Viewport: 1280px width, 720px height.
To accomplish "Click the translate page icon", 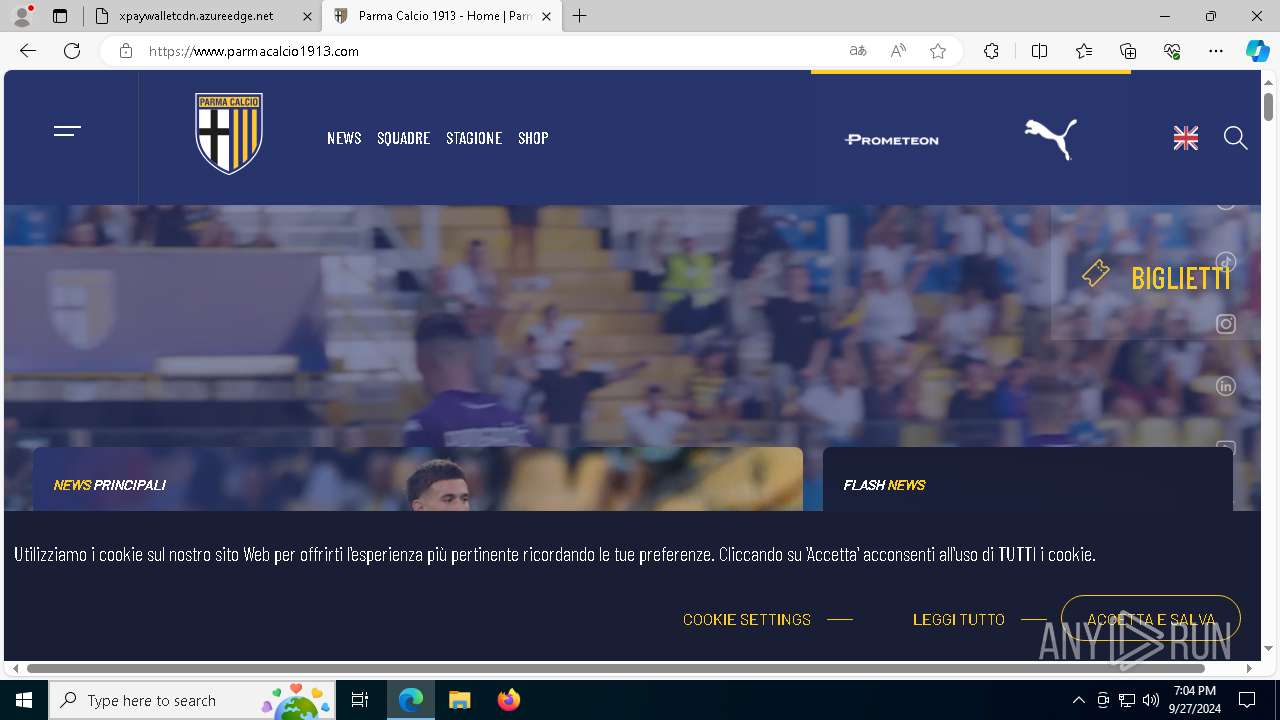I will pyautogui.click(x=858, y=51).
